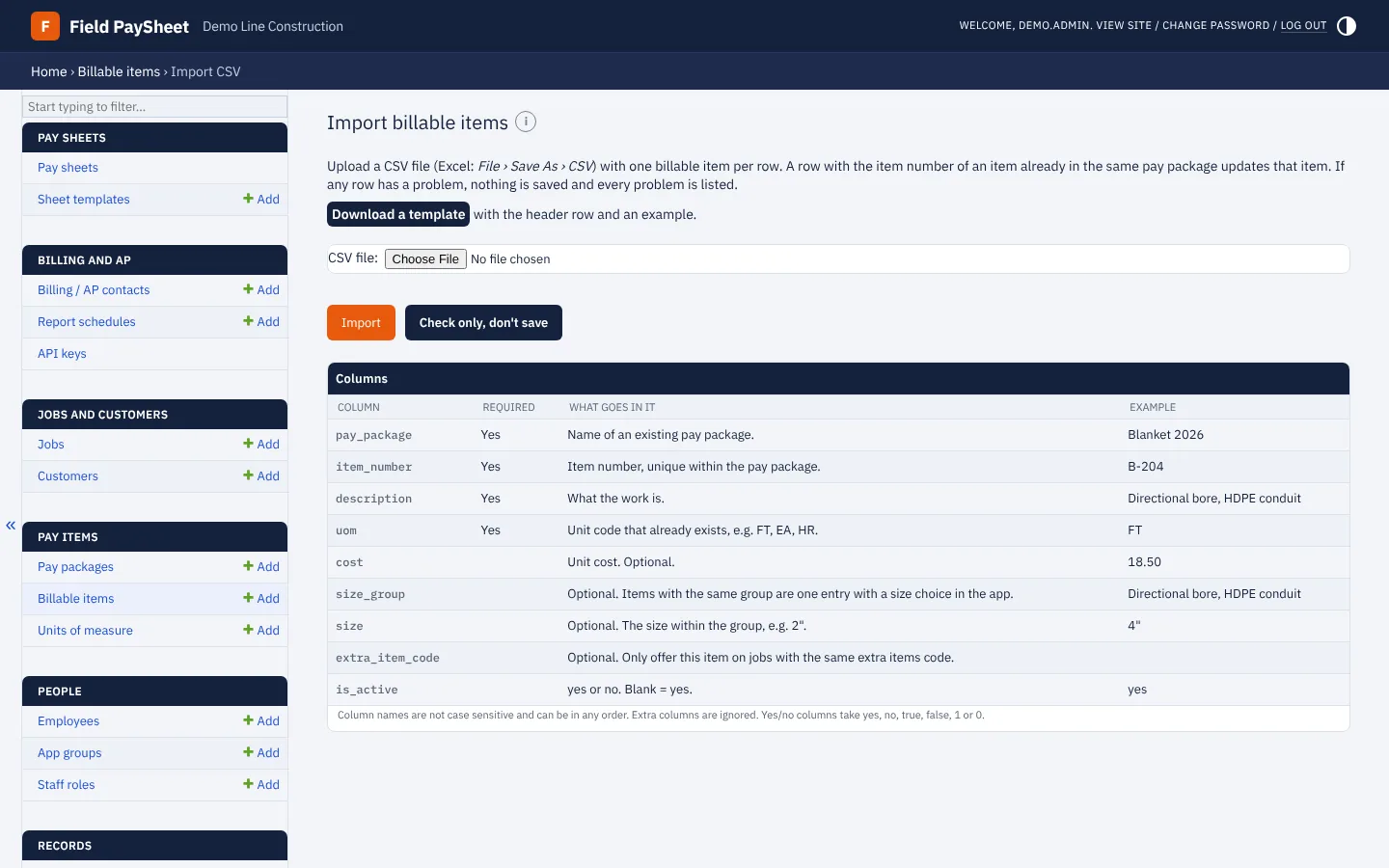Log out of the admin
The image size is (1389, 868).
1303,26
